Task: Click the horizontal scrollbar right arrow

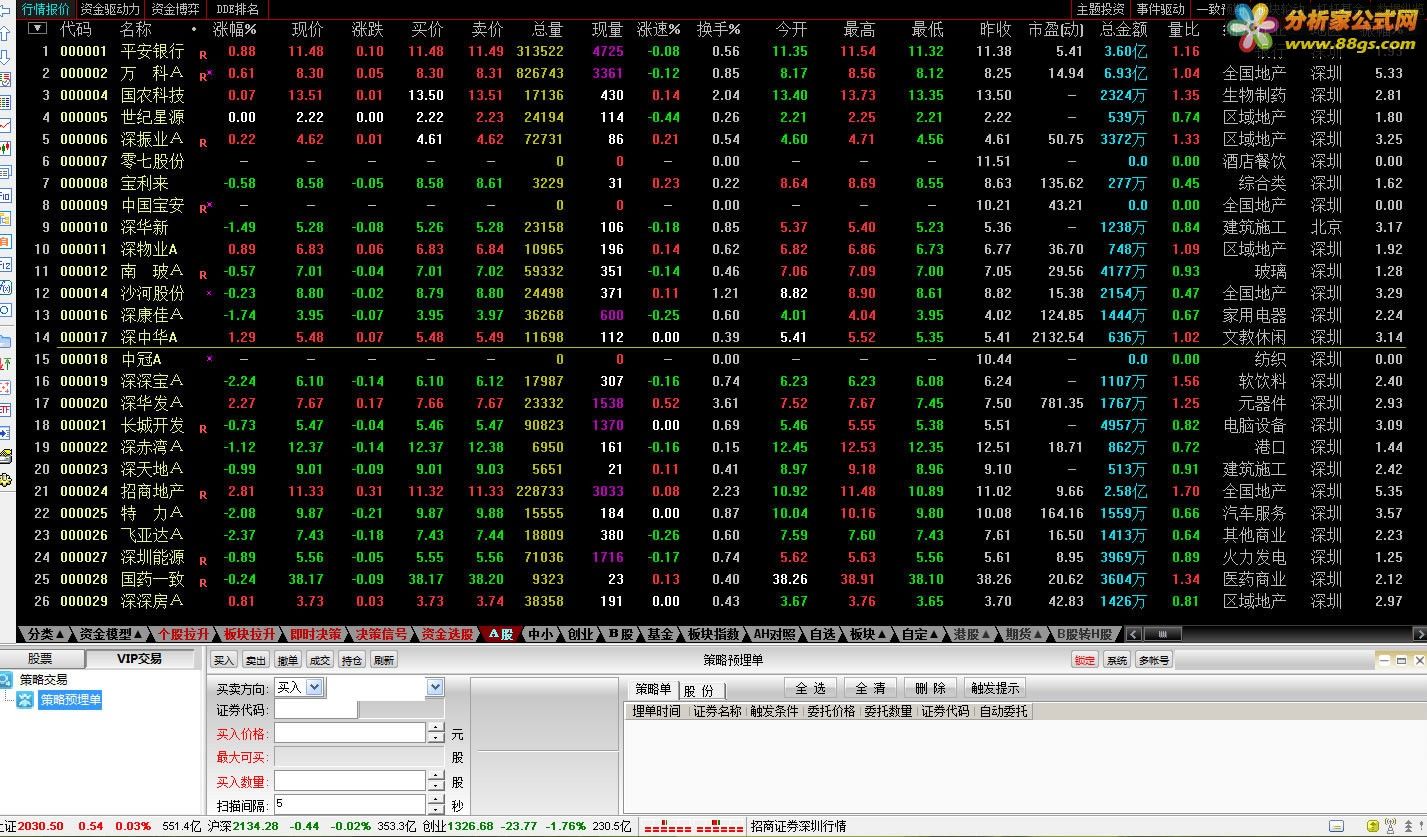Action: coord(1419,634)
